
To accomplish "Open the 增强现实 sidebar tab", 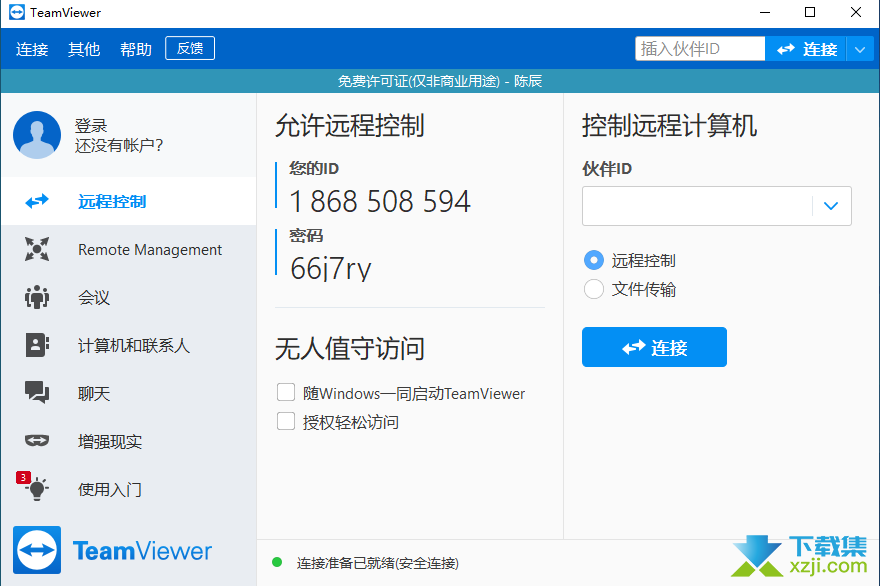I will pos(129,441).
